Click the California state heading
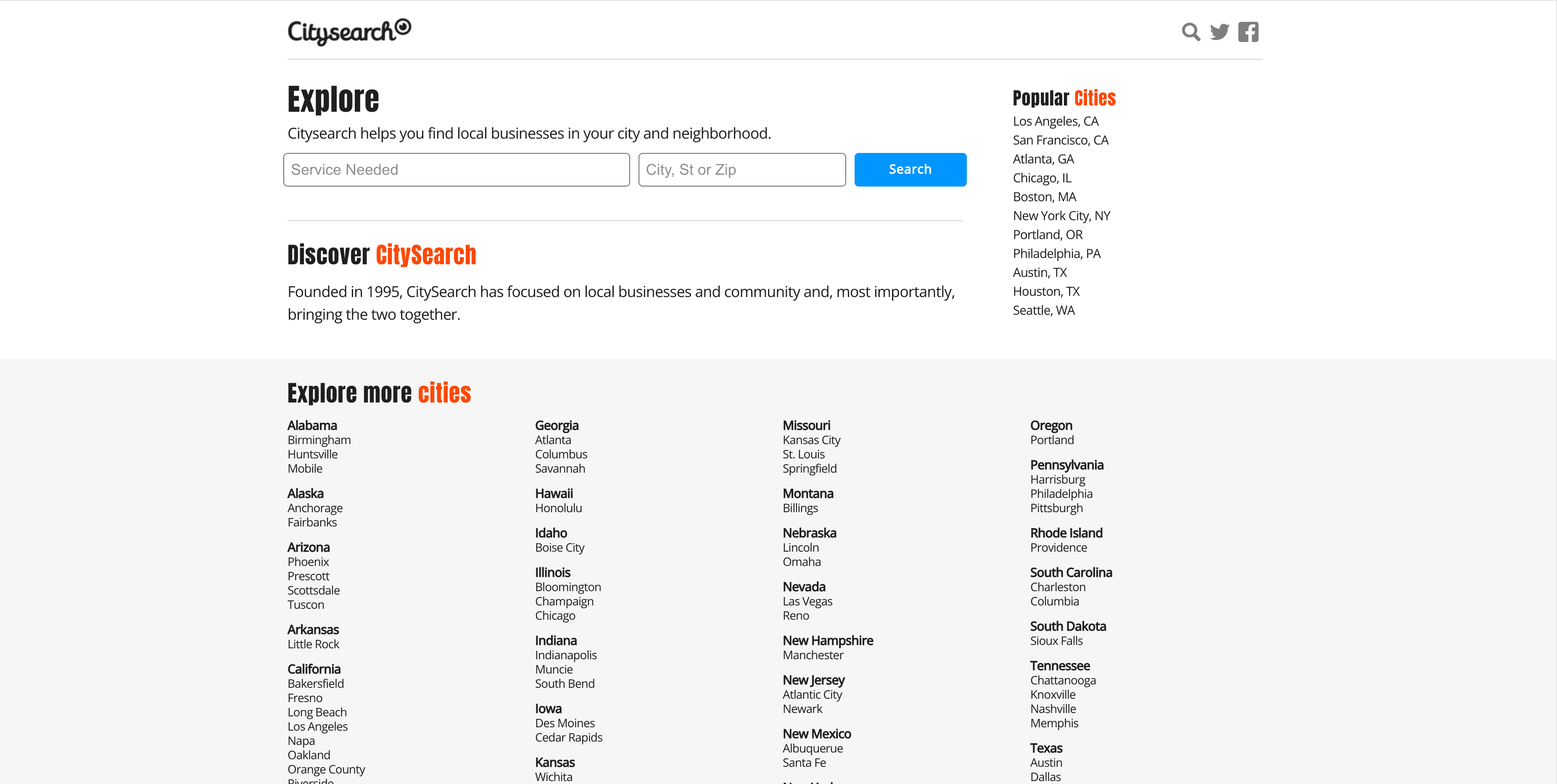The width and height of the screenshot is (1557, 784). click(314, 669)
